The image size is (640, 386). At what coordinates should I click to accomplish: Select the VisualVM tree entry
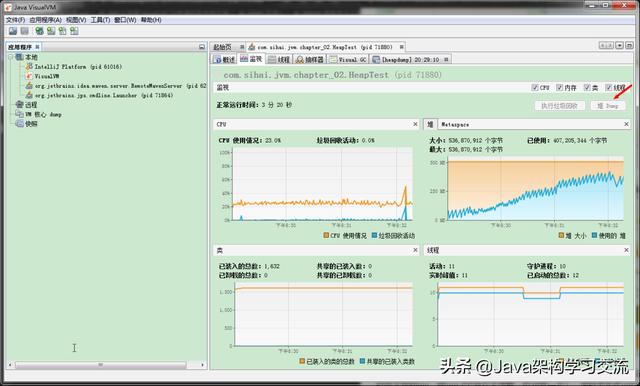click(47, 76)
